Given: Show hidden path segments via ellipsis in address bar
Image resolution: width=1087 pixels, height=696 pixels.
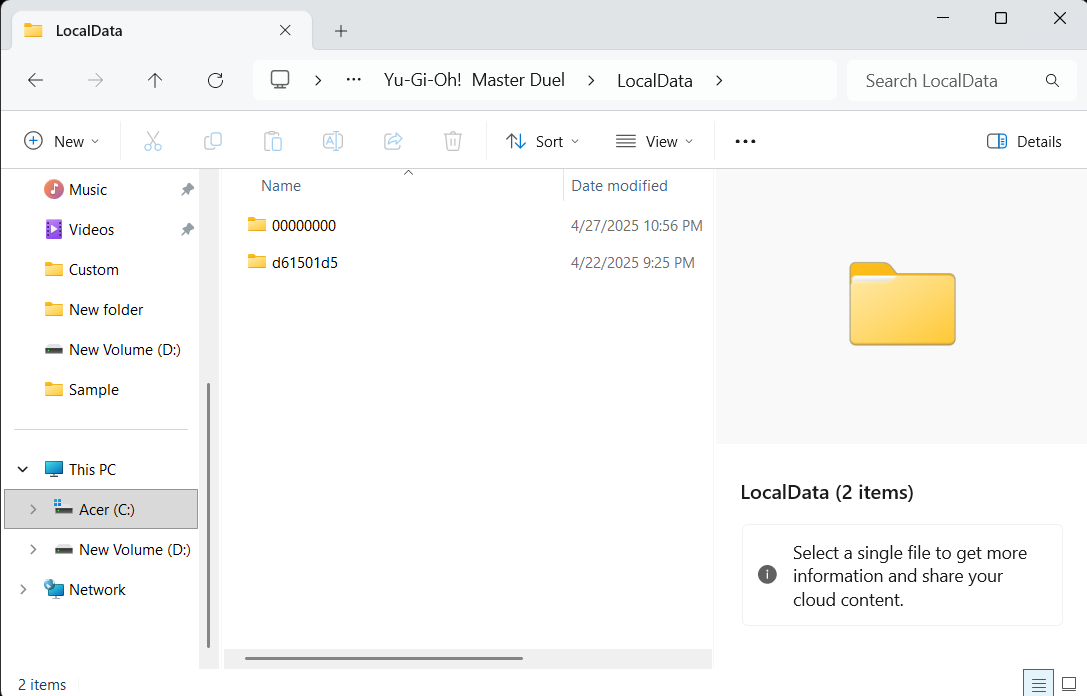Looking at the screenshot, I should pos(354,80).
